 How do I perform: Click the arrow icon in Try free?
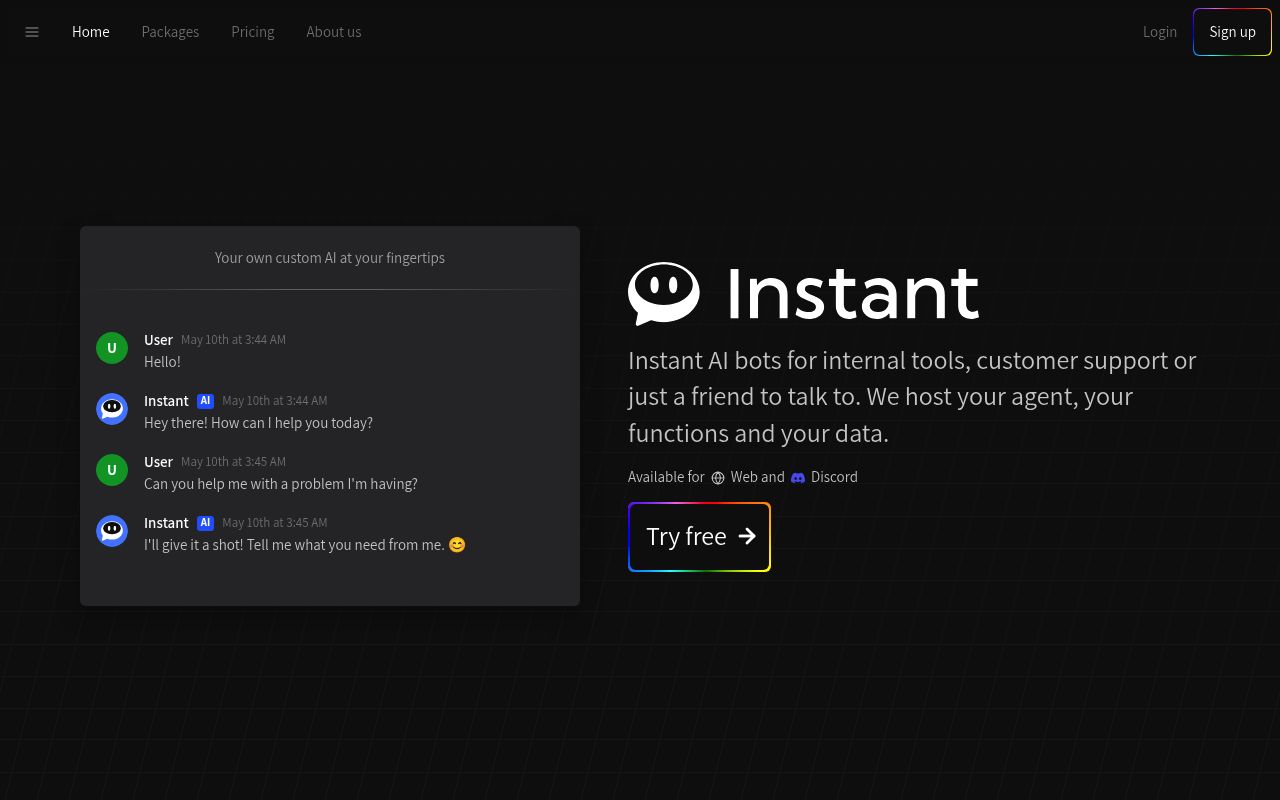point(747,536)
